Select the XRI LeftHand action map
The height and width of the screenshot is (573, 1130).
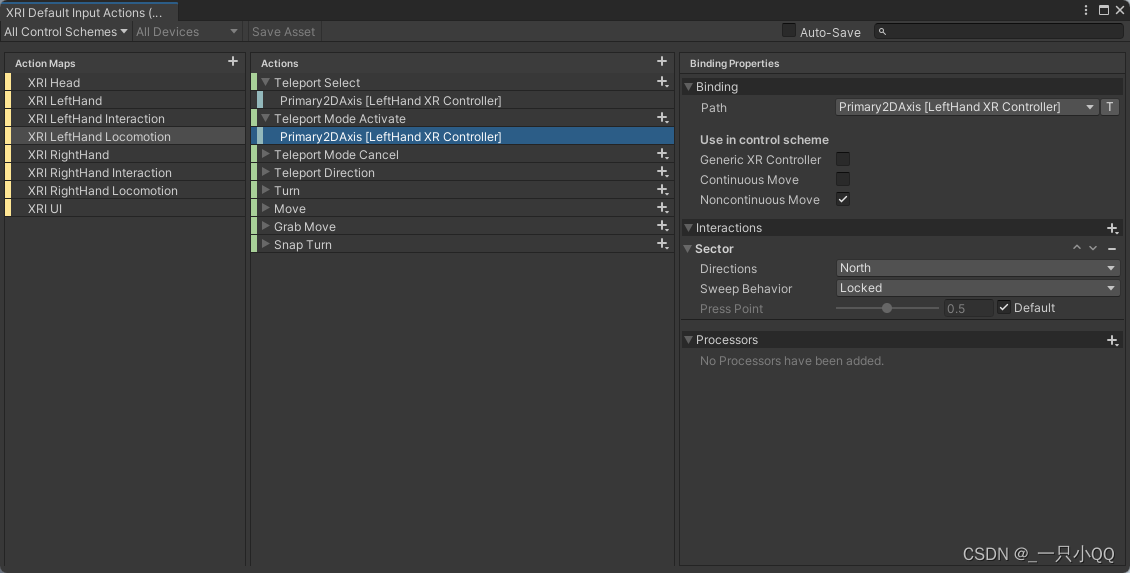[x=125, y=100]
